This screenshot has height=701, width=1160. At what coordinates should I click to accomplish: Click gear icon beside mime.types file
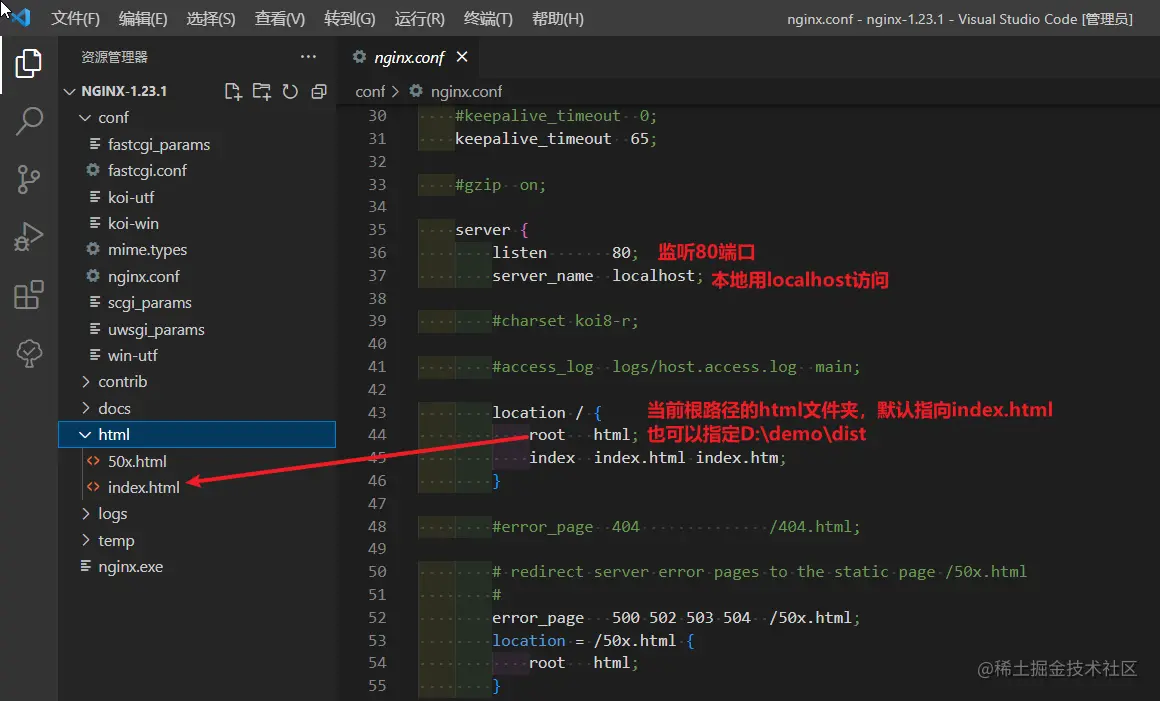pos(92,249)
